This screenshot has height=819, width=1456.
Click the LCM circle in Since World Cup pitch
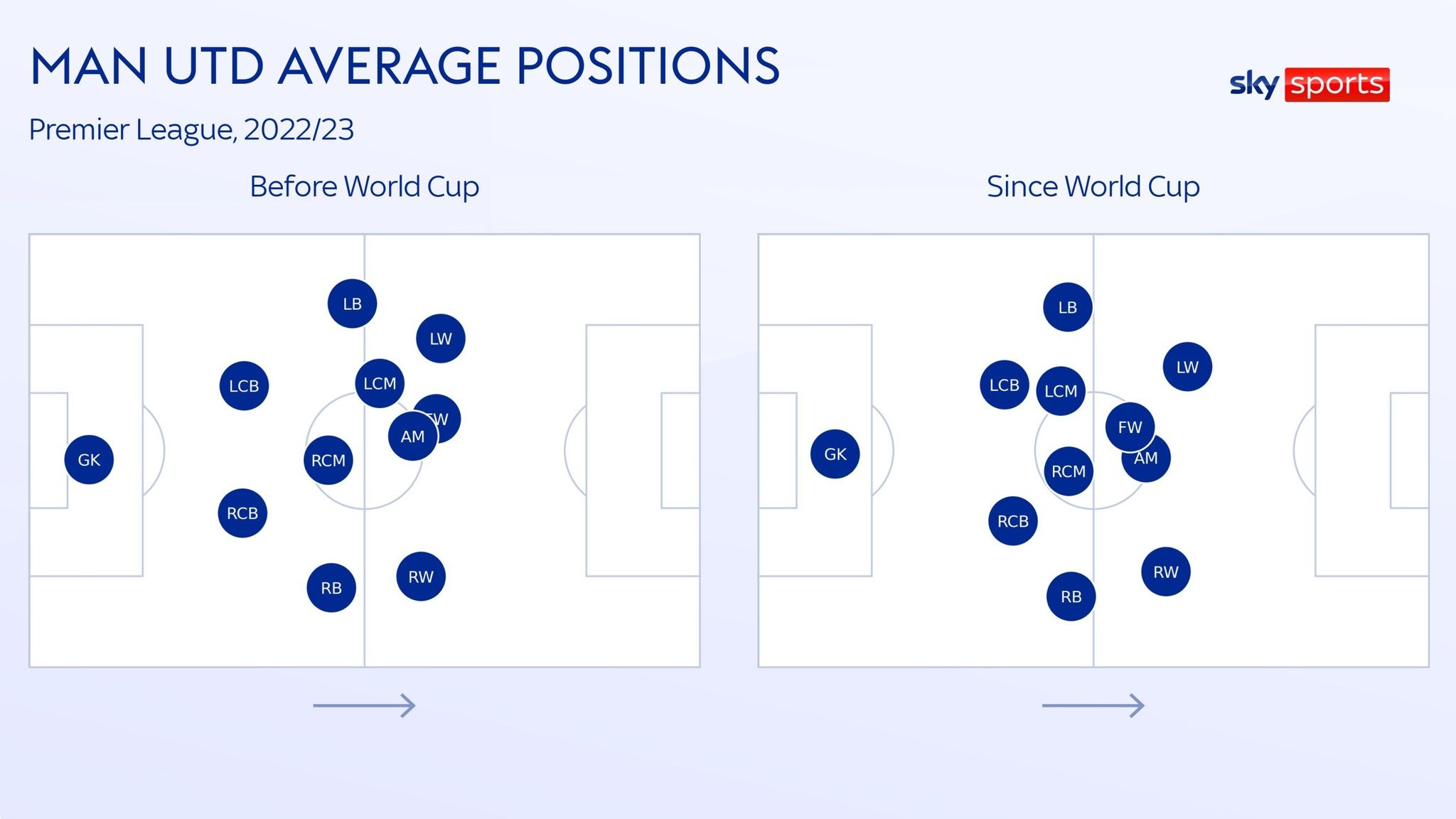click(x=1060, y=391)
